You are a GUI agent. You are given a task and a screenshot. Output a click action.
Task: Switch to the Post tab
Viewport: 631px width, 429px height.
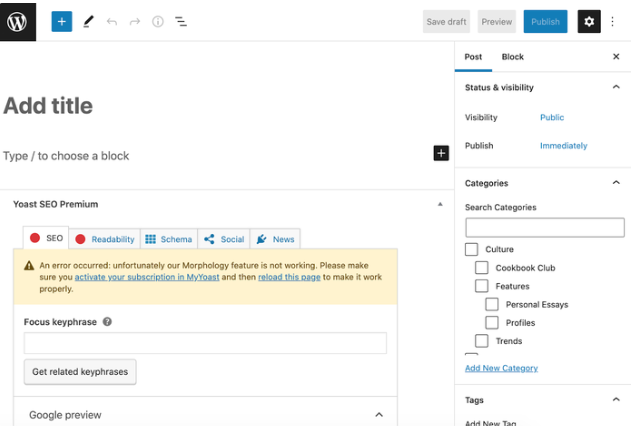[473, 57]
